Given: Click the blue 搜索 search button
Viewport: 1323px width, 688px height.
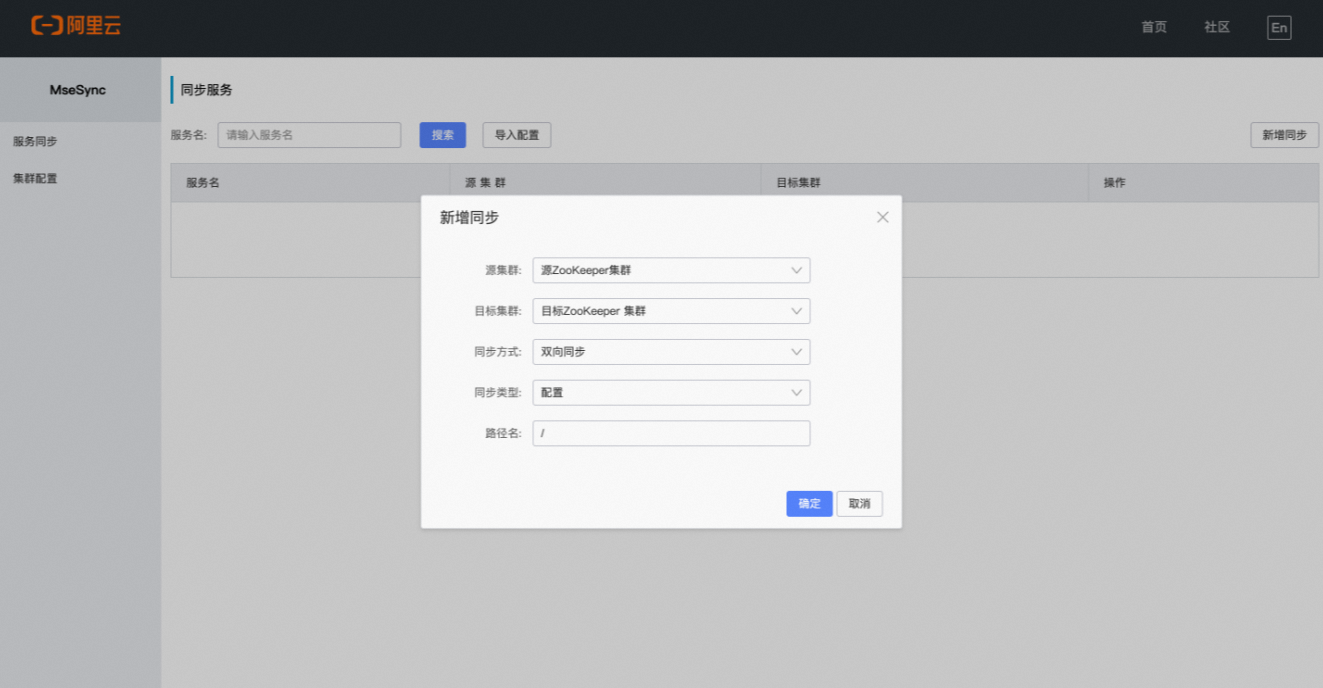Looking at the screenshot, I should pyautogui.click(x=442, y=134).
